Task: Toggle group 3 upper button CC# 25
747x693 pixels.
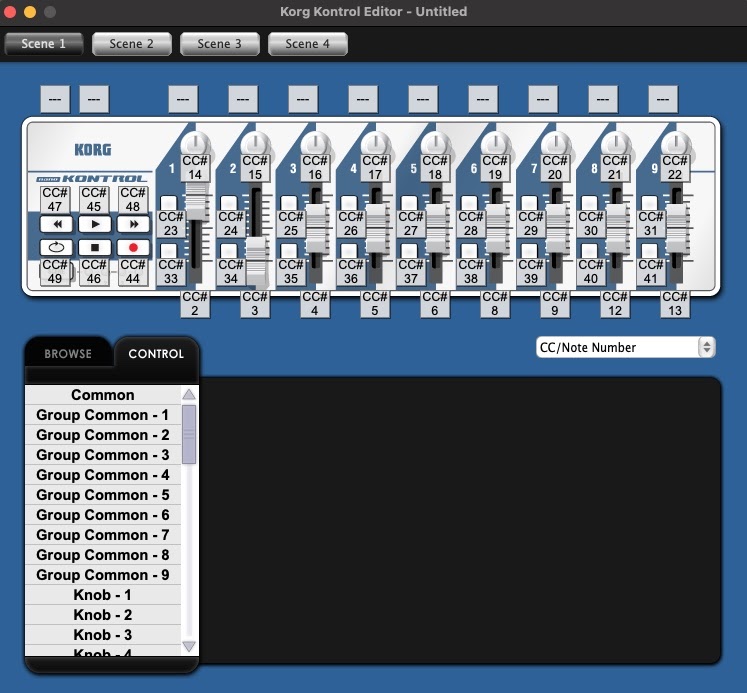Action: 289,203
